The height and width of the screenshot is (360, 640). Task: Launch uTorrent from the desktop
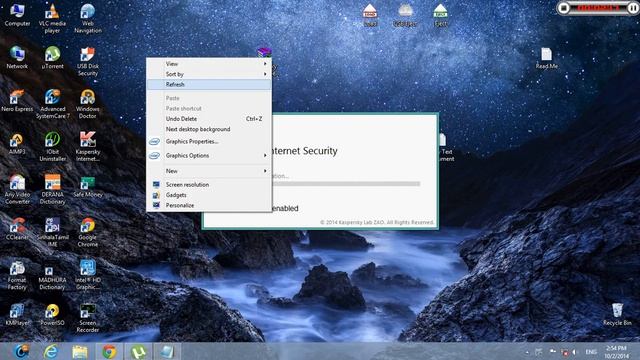click(x=52, y=58)
